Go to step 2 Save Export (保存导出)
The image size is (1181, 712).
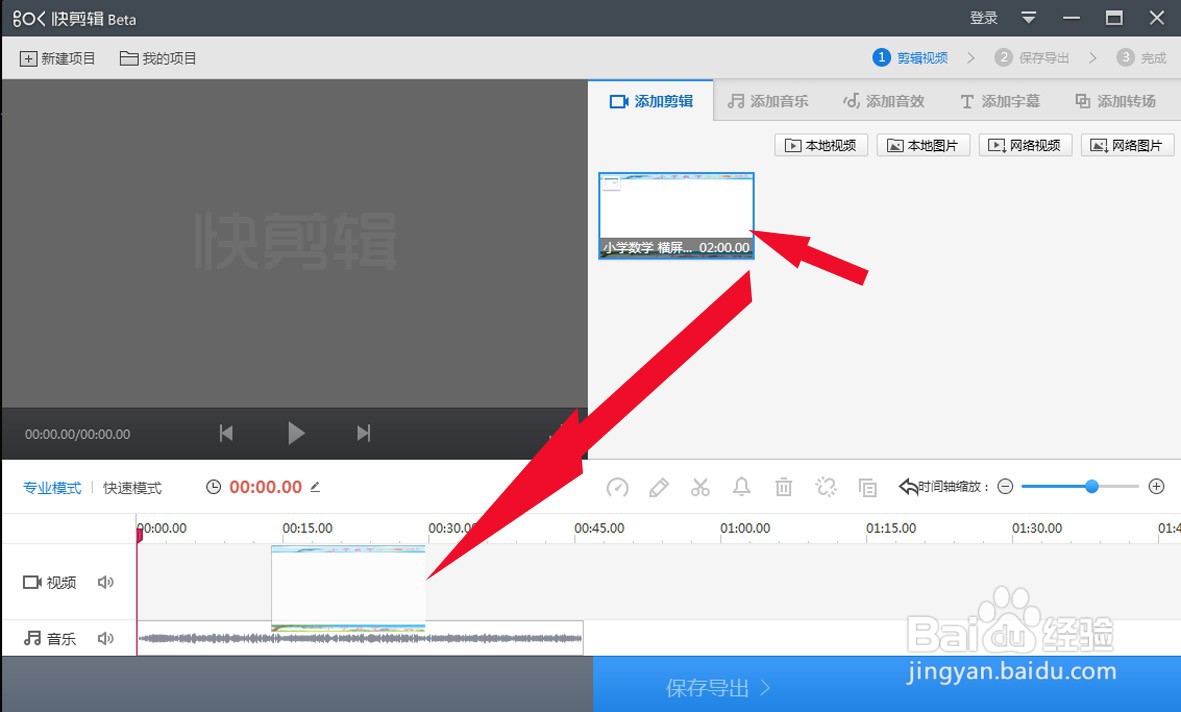(x=1032, y=58)
